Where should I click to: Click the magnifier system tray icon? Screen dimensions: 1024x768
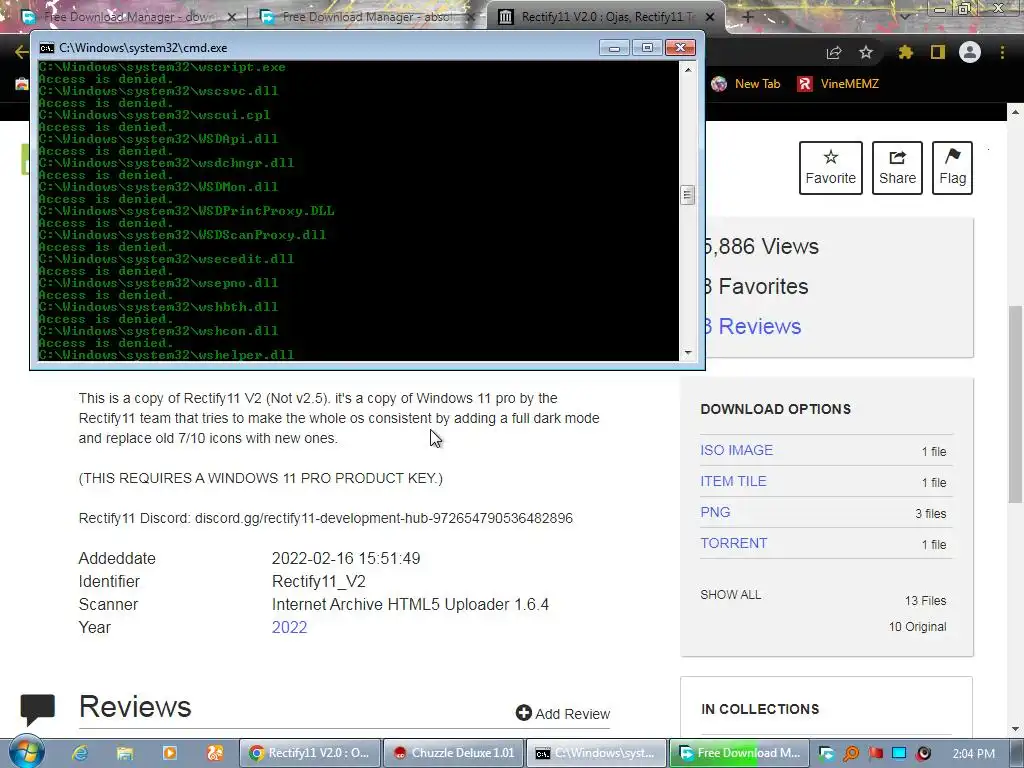point(851,754)
